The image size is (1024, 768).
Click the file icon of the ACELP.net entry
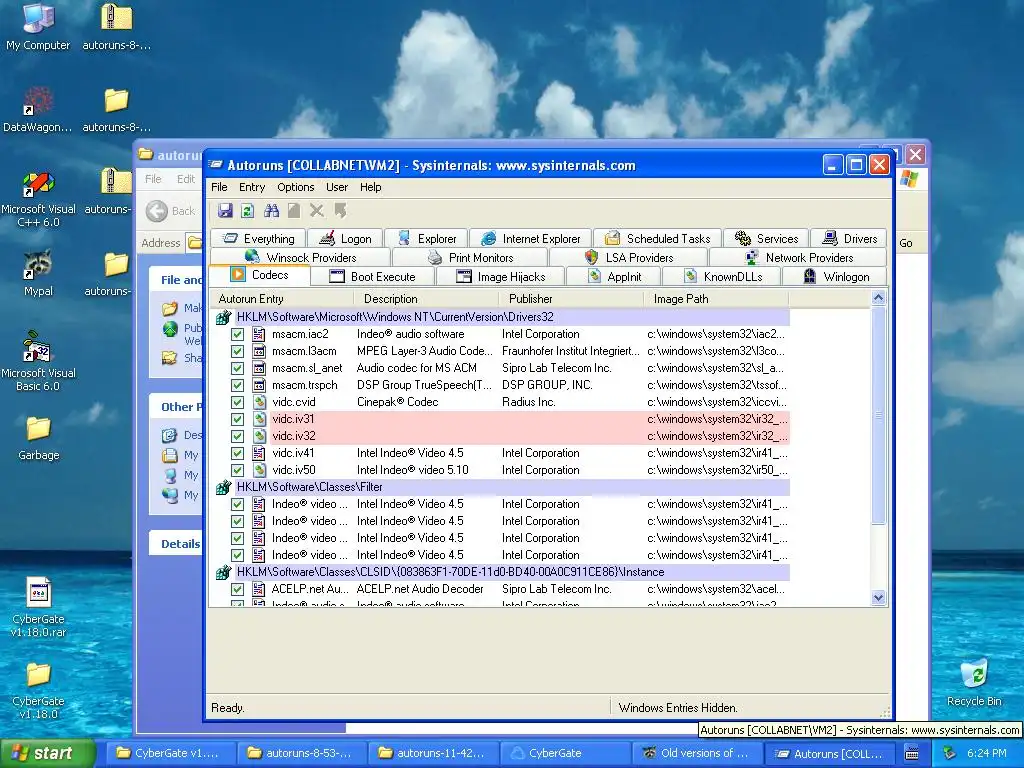click(x=259, y=588)
